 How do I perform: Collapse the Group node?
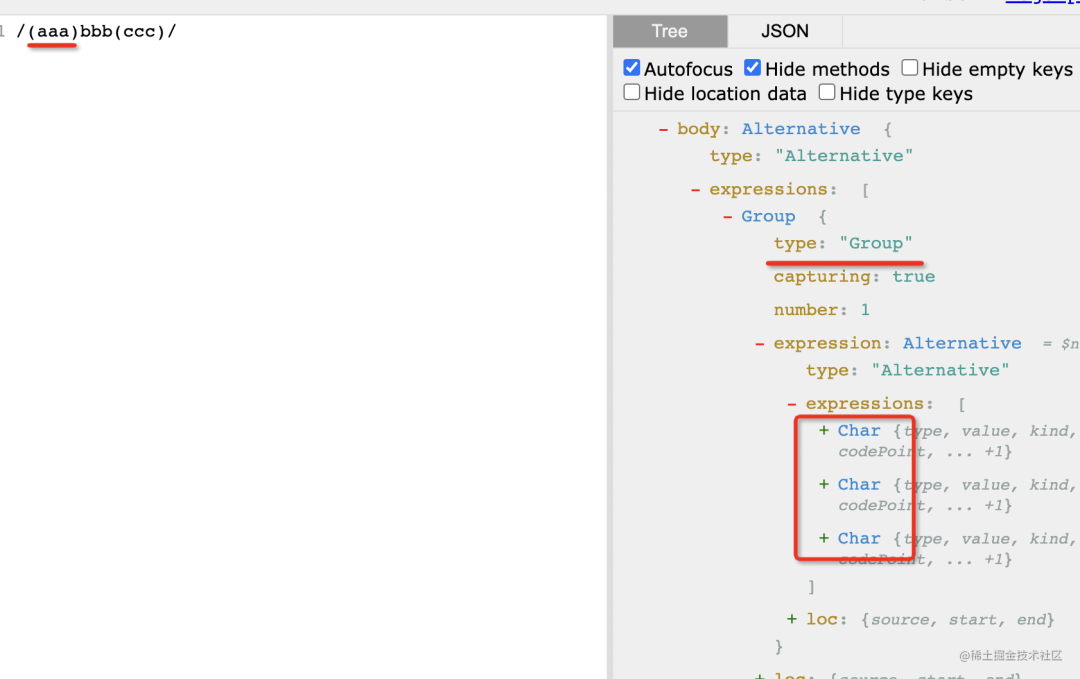click(727, 216)
